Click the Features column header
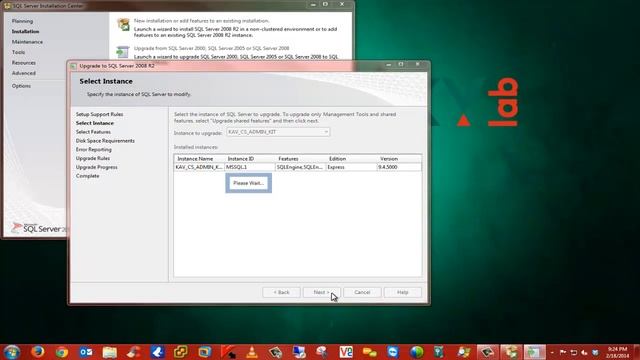The image size is (640, 360). (x=300, y=158)
